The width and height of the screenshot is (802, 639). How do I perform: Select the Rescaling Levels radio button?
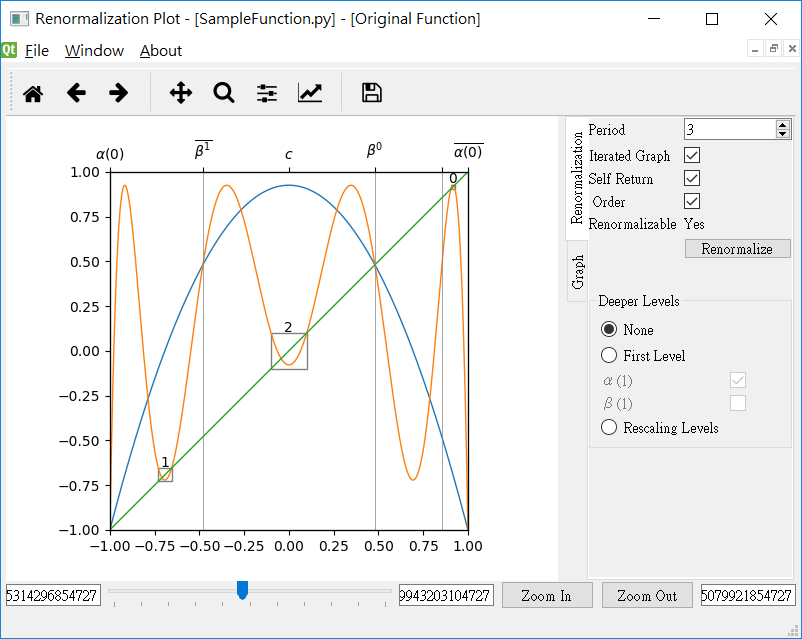click(x=609, y=427)
